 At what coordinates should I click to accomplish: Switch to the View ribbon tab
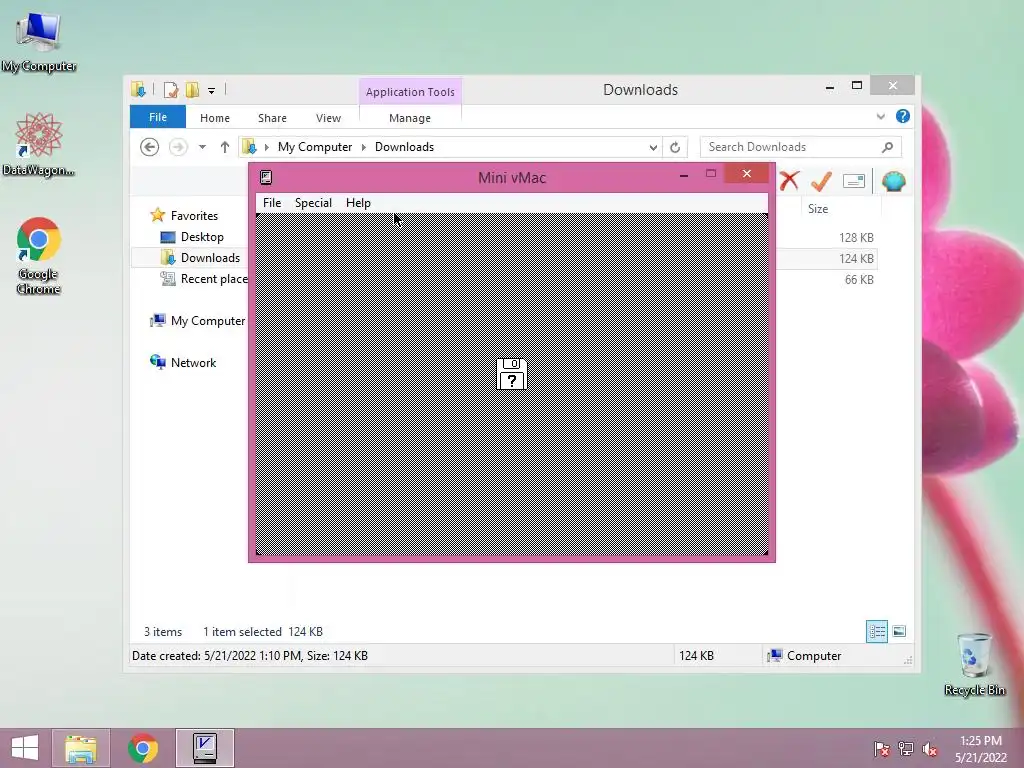(328, 118)
